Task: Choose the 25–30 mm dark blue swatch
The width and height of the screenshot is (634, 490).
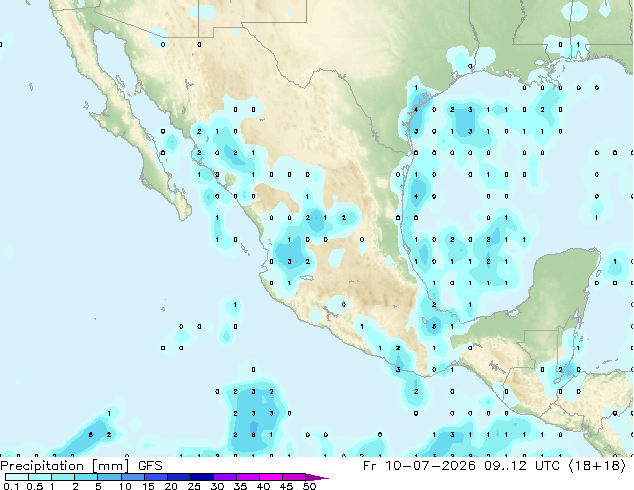Action: [201, 477]
